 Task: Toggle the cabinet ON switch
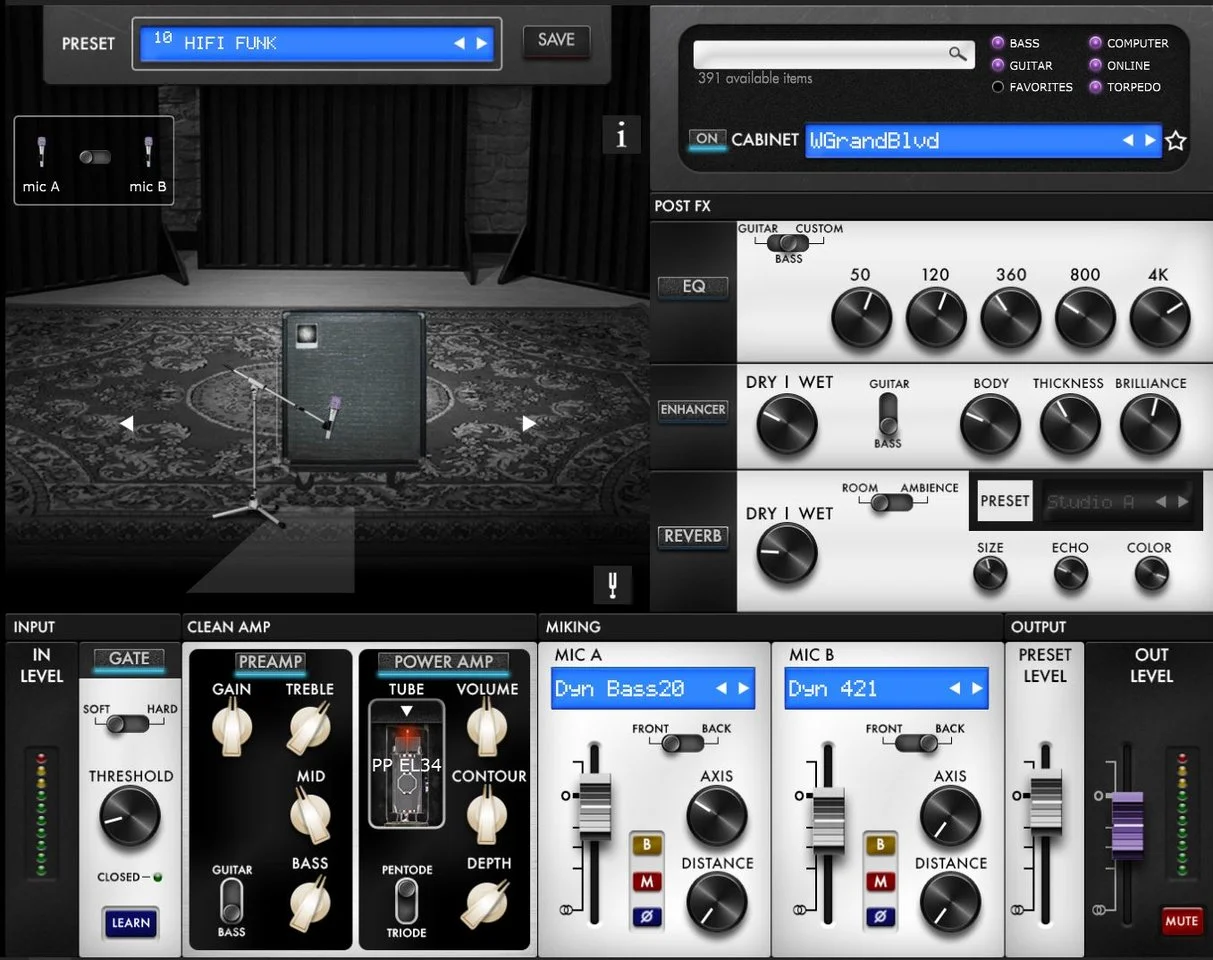pyautogui.click(x=707, y=140)
